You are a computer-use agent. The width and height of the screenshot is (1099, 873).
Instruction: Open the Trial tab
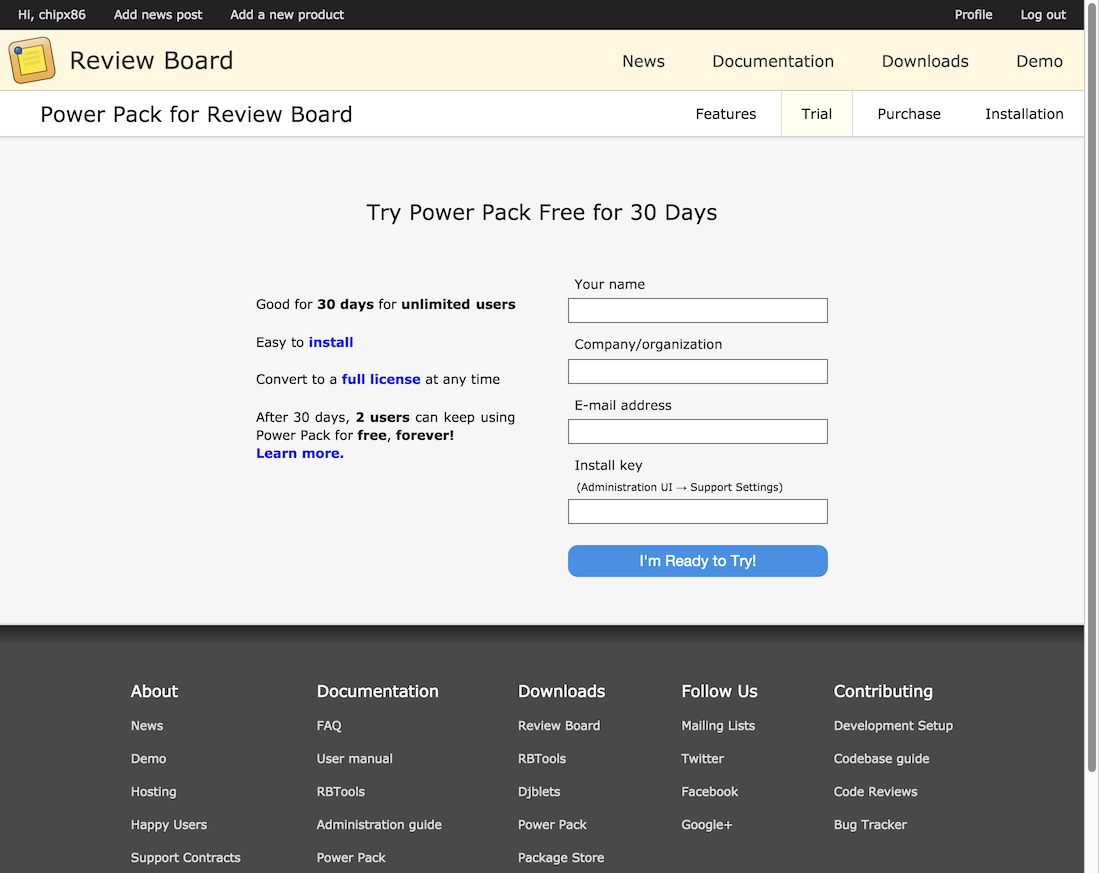(816, 114)
